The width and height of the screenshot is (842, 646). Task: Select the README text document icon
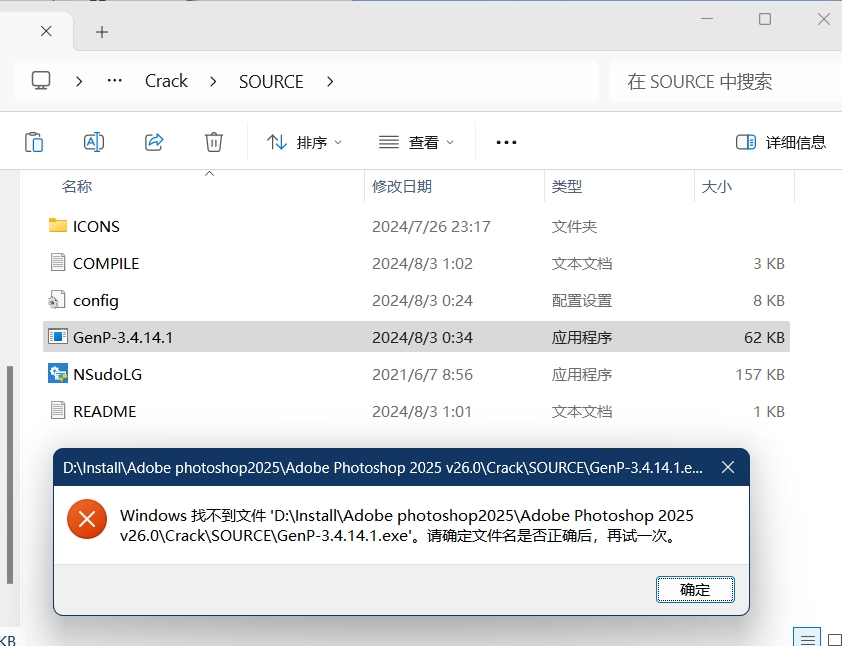57,411
